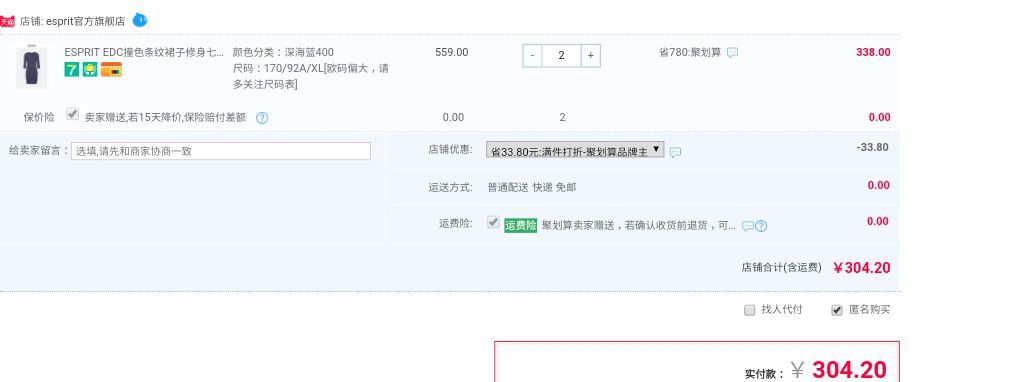Open the ESPRIT dress product thumbnail
The height and width of the screenshot is (382, 1027).
(31, 67)
